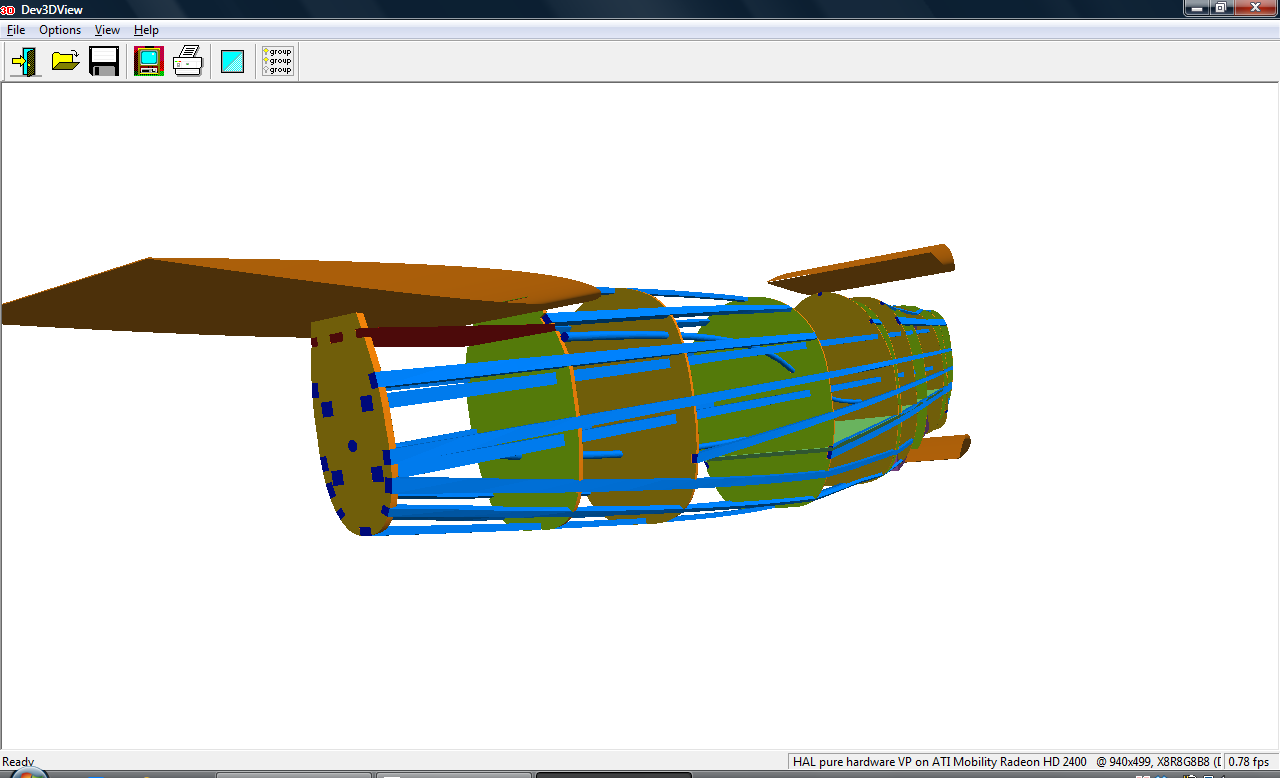This screenshot has width=1280, height=778.
Task: Open the View menu
Action: pos(107,30)
